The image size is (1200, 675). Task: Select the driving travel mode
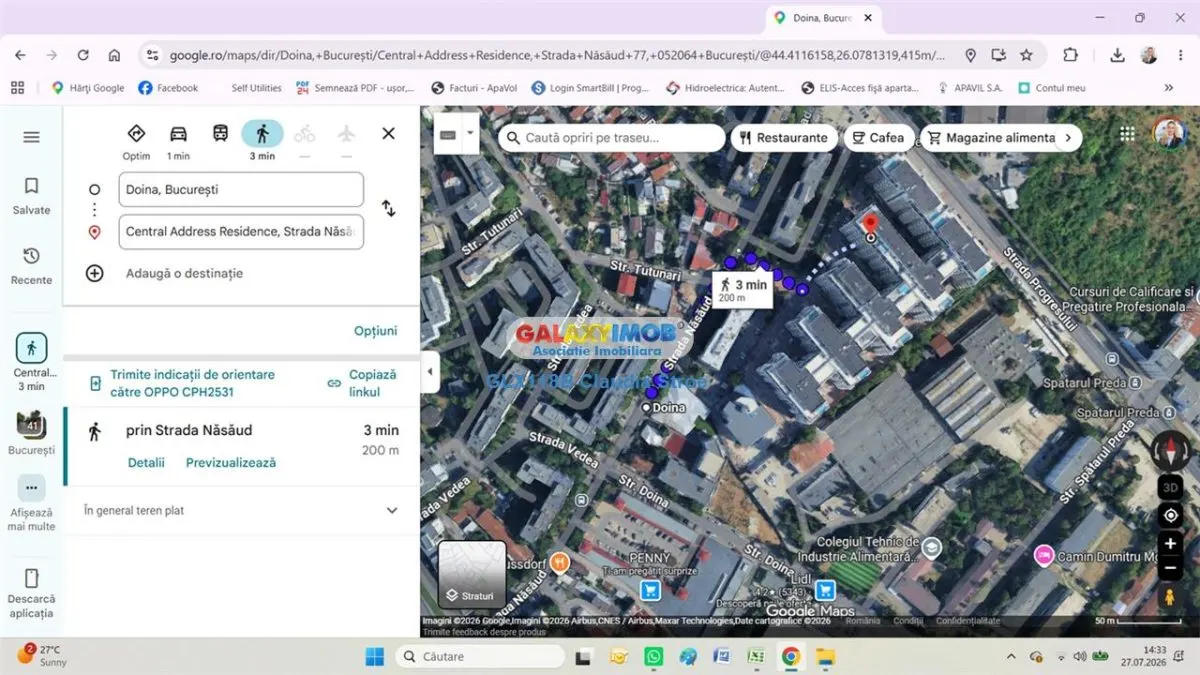tap(178, 141)
